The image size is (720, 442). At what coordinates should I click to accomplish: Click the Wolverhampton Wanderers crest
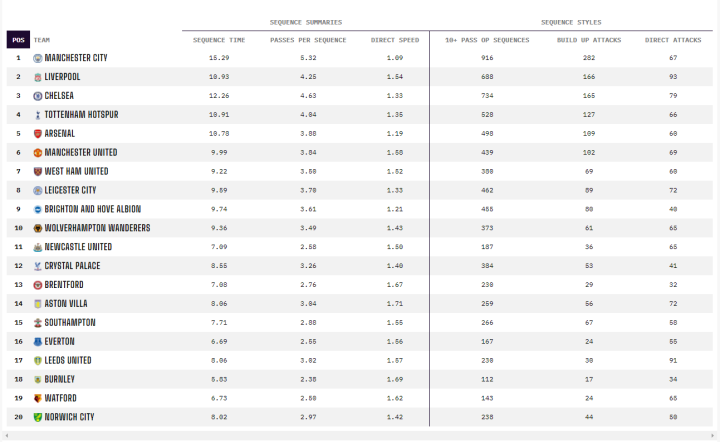[38, 228]
